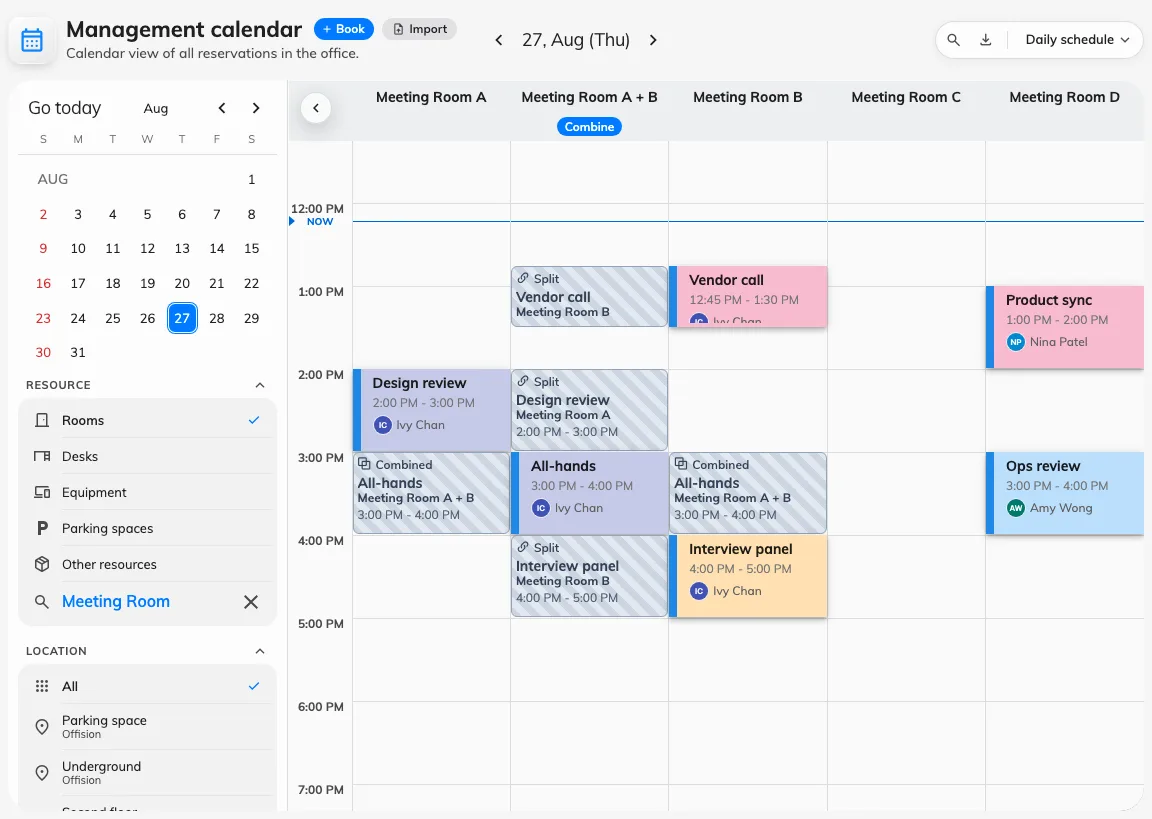Image resolution: width=1152 pixels, height=819 pixels.
Task: Show previous month in mini calendar
Action: (222, 108)
